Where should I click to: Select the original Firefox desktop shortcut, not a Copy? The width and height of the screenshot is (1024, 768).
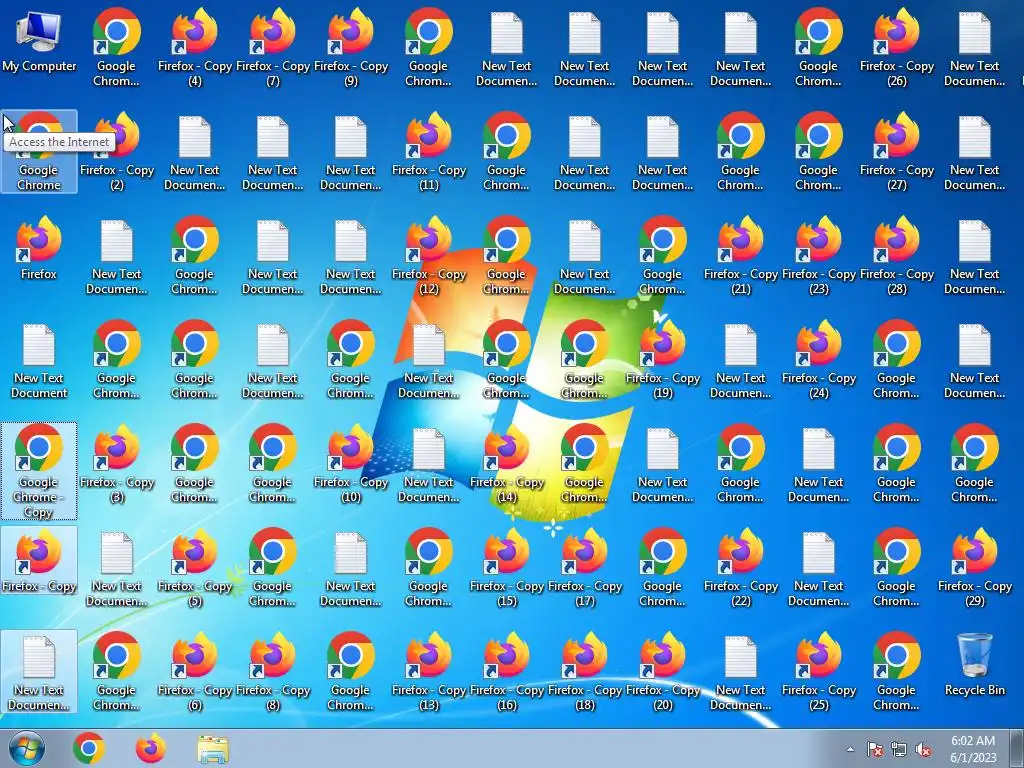[x=39, y=248]
